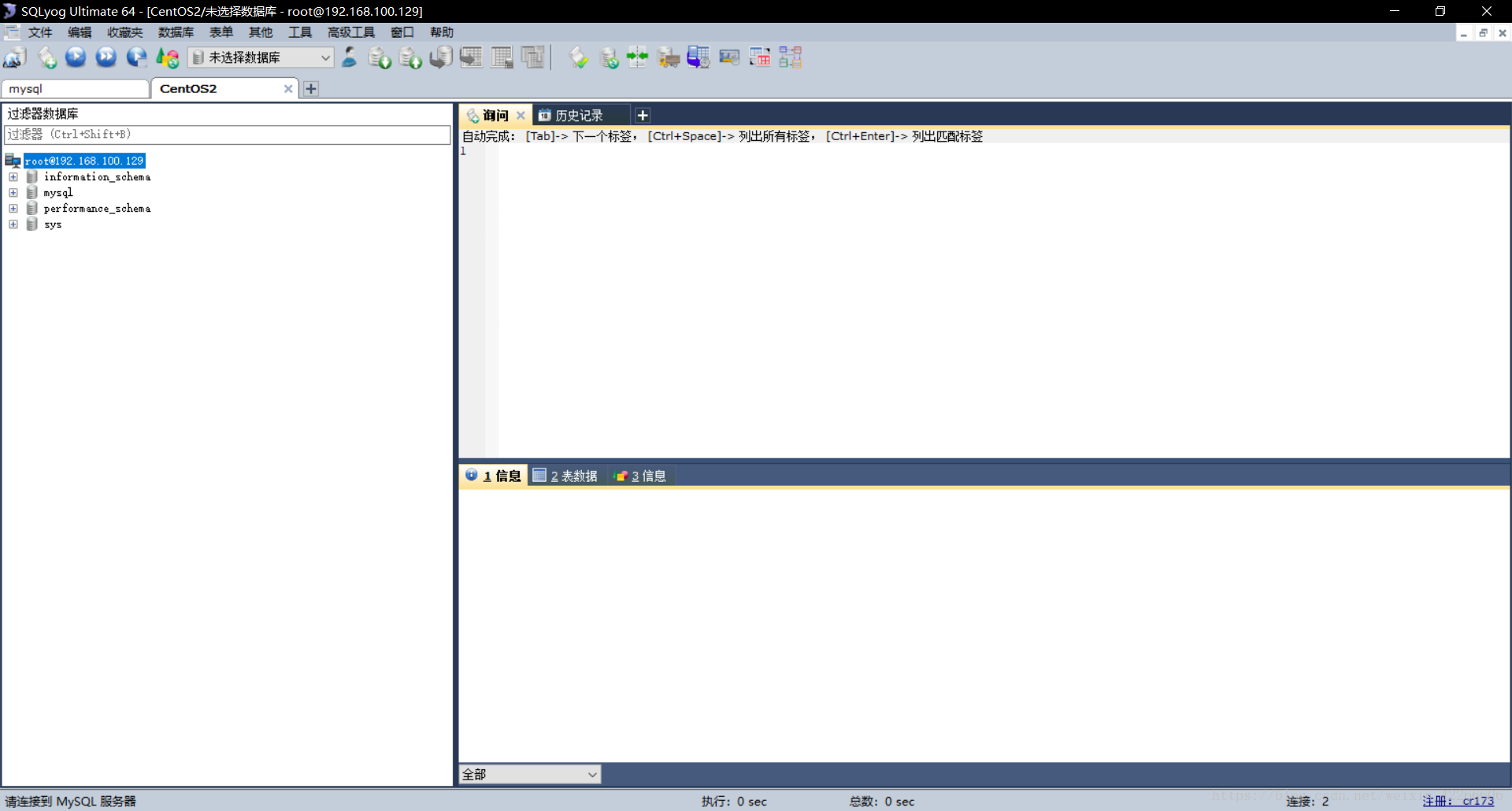The image size is (1512, 811).
Task: Open the 收藏夹 menu
Action: (x=125, y=32)
